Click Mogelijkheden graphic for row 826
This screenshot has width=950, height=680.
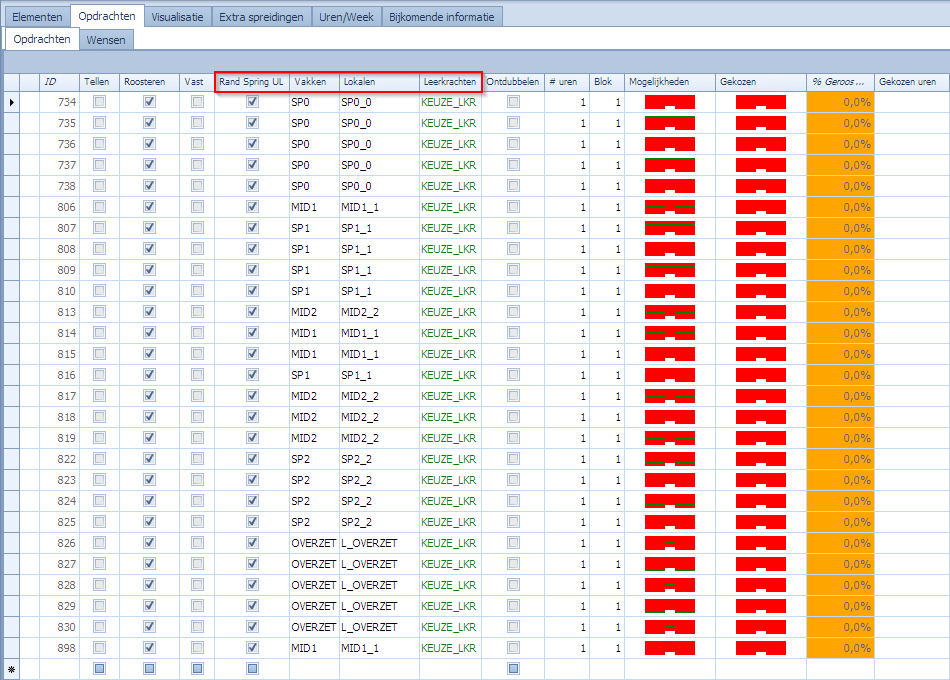(x=669, y=542)
